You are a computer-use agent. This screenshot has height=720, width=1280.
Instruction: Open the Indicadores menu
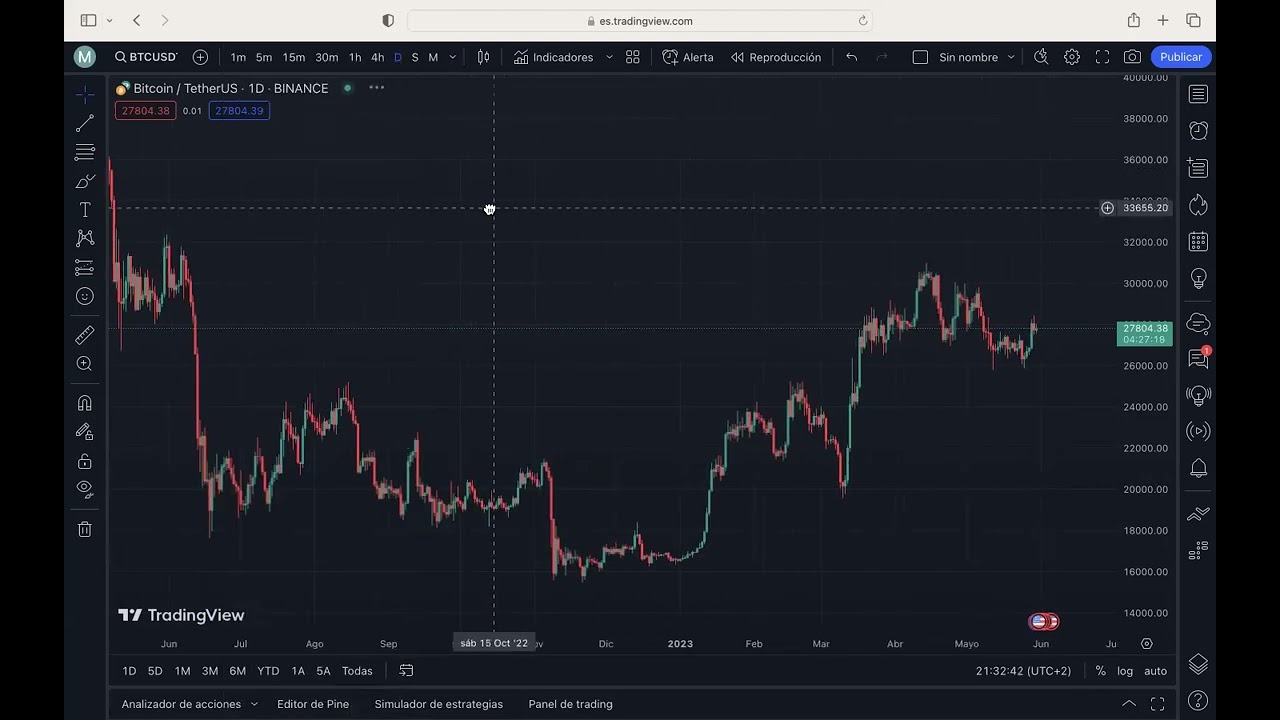554,57
